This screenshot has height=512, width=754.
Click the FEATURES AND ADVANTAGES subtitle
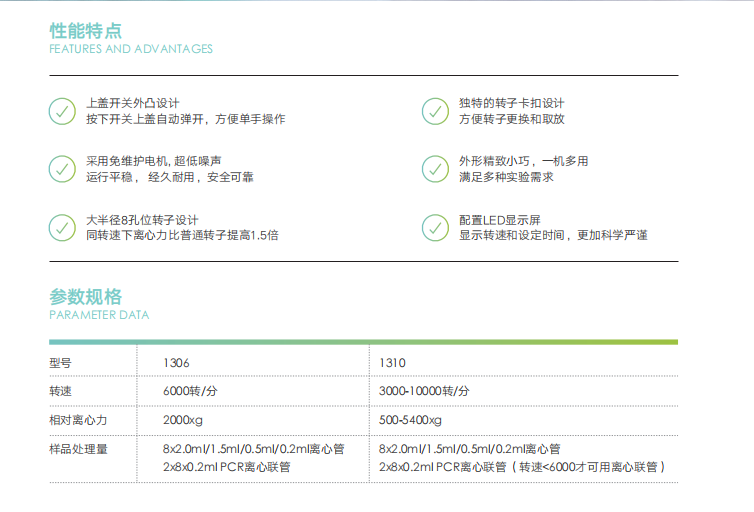131,49
